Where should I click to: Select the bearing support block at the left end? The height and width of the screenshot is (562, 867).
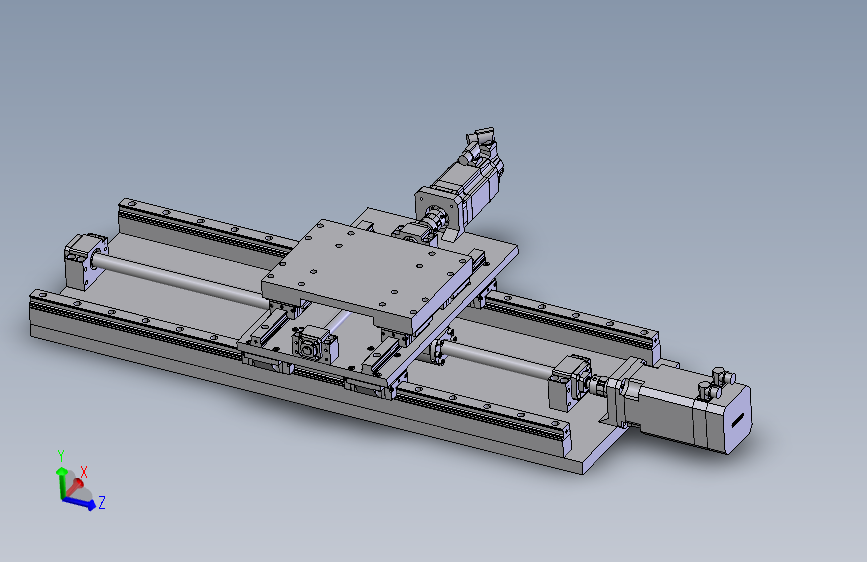(84, 261)
